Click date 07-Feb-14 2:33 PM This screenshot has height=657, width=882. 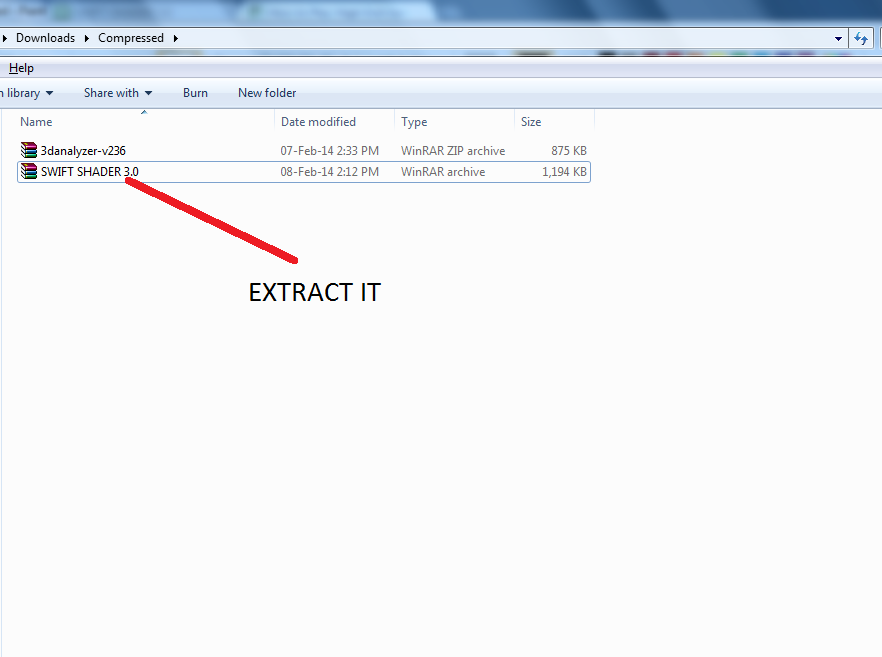[x=330, y=151]
